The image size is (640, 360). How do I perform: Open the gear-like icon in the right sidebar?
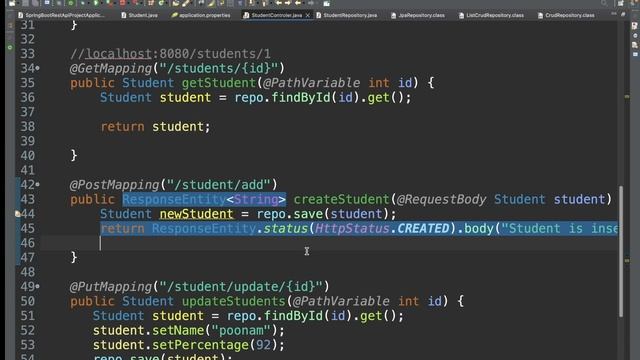(635, 36)
